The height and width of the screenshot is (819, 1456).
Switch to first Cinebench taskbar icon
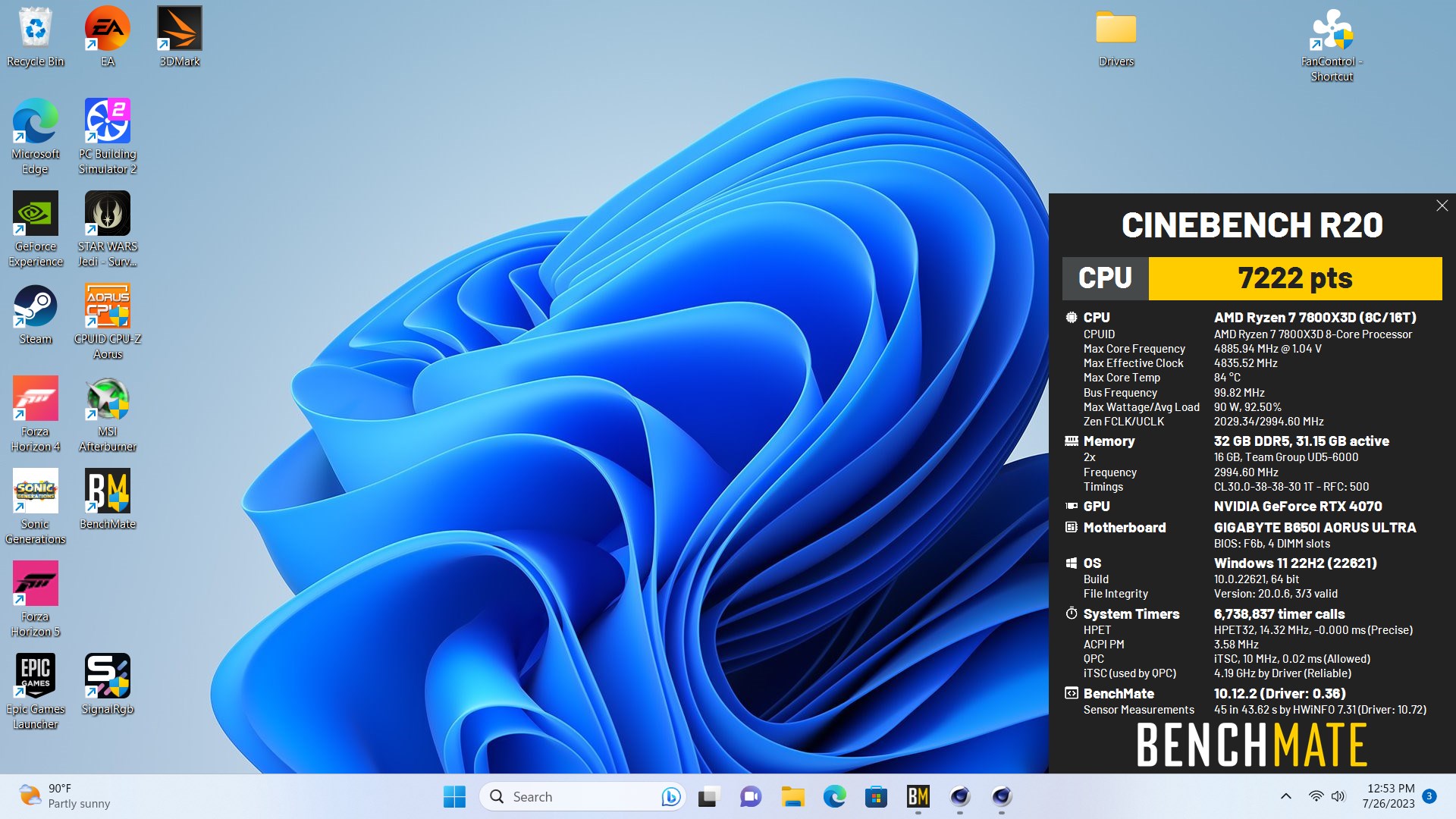pos(959,796)
